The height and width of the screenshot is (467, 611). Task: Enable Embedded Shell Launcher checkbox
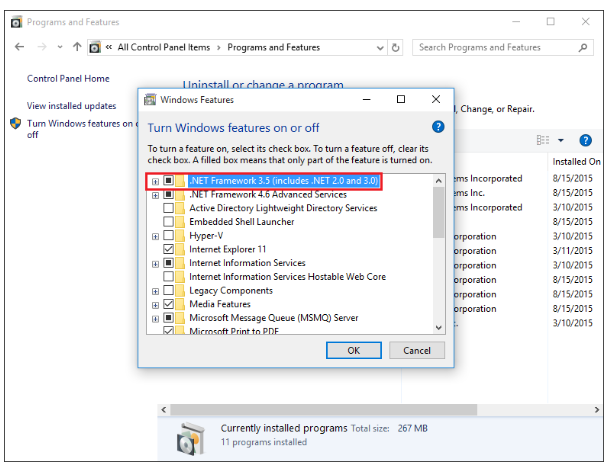click(x=168, y=221)
